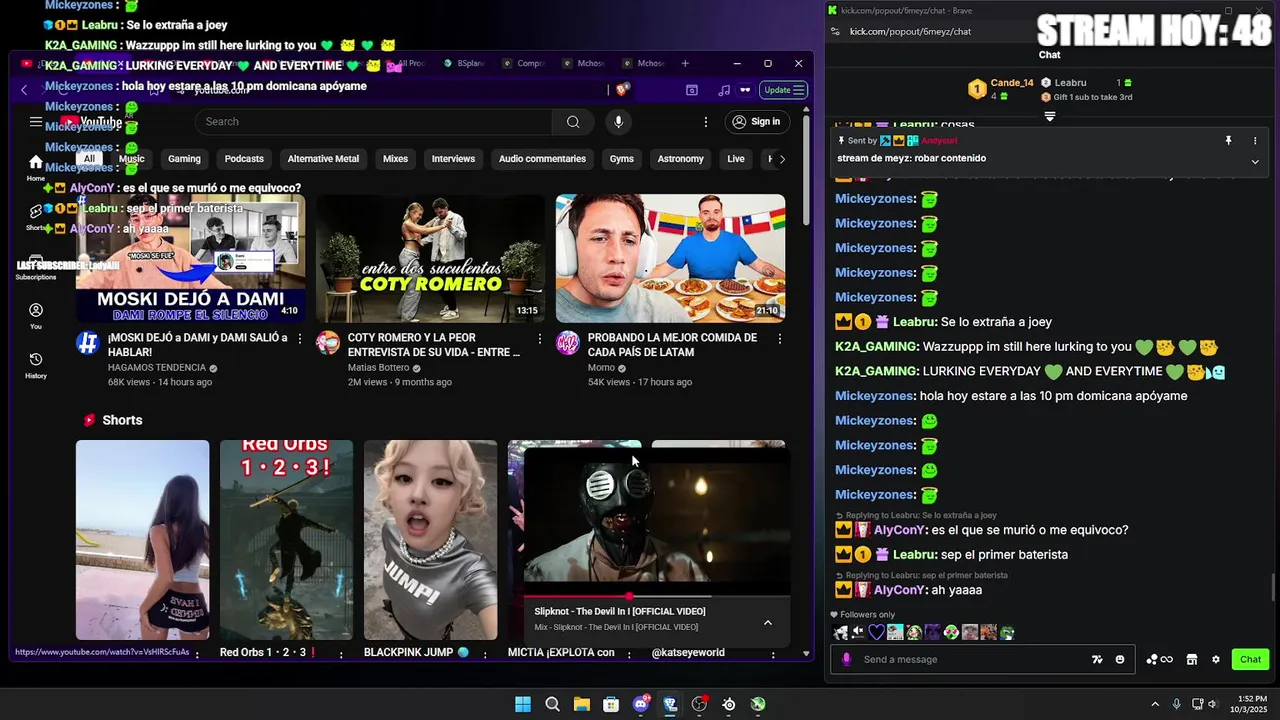This screenshot has width=1280, height=720.
Task: Seek on the Slipknot miniplayer progress bar
Action: [657, 596]
